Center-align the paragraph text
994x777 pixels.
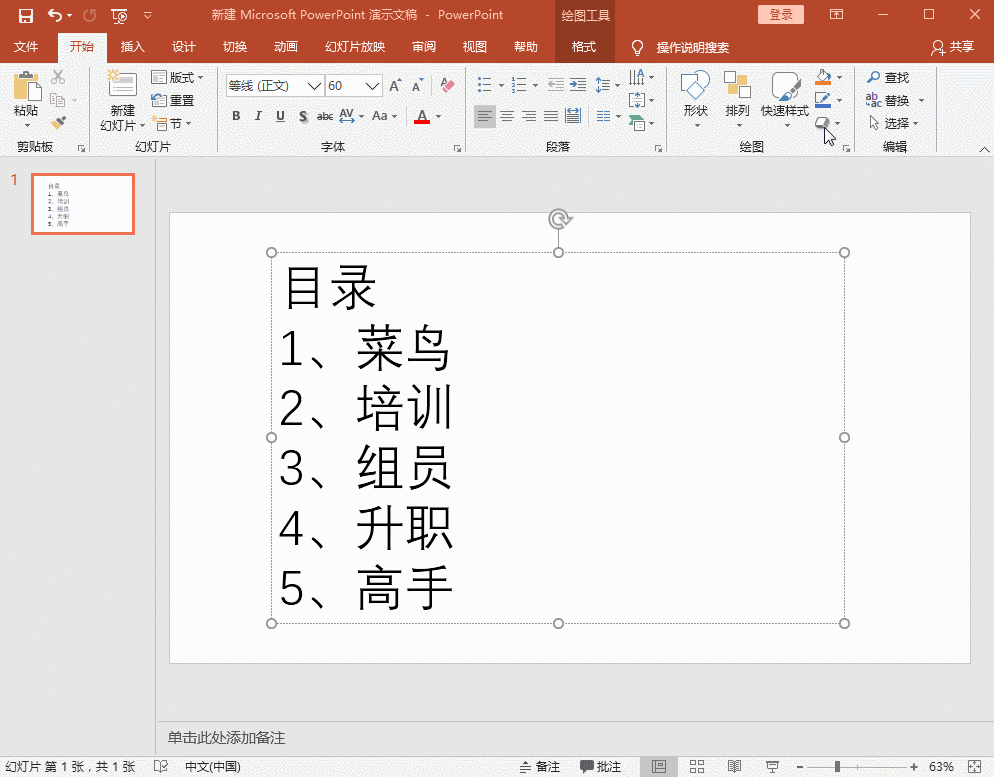tap(507, 116)
